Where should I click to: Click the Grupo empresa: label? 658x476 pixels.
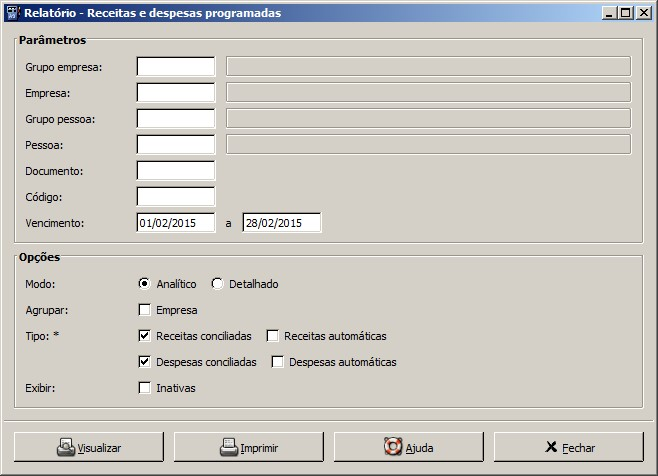click(63, 67)
